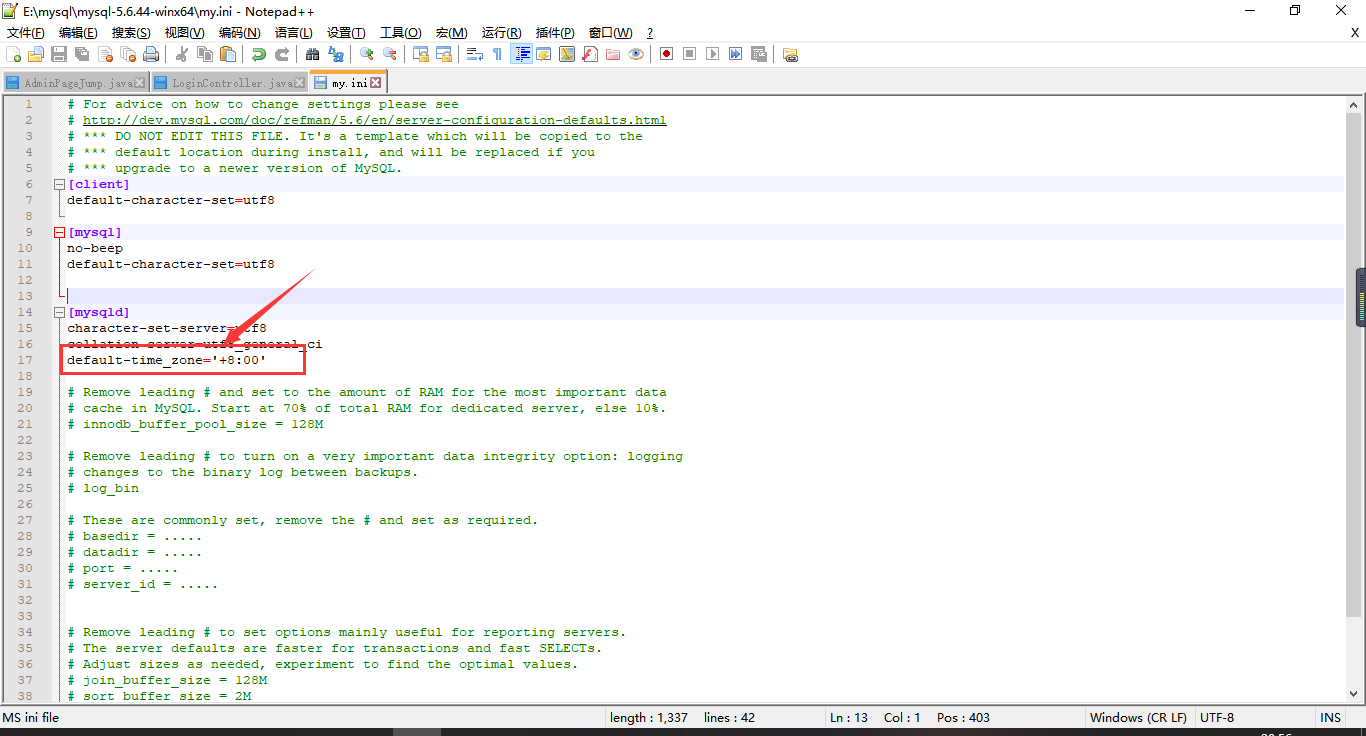Viewport: 1366px width, 736px height.
Task: Click the Zoom In magnifier icon
Action: (x=366, y=54)
